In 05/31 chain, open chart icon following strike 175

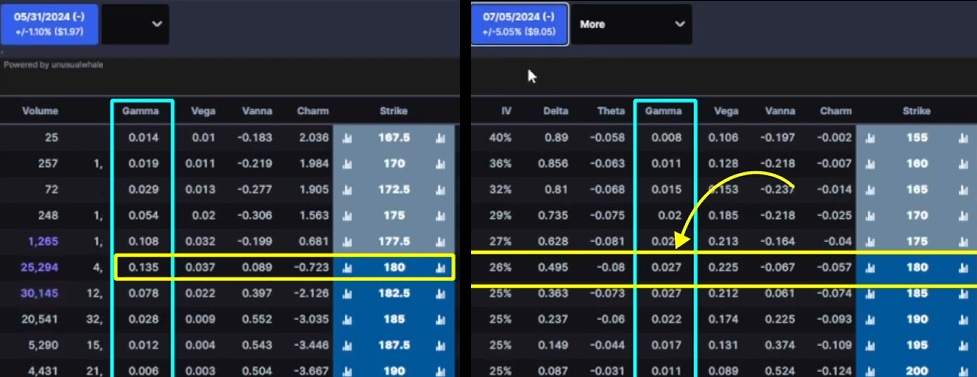point(441,216)
